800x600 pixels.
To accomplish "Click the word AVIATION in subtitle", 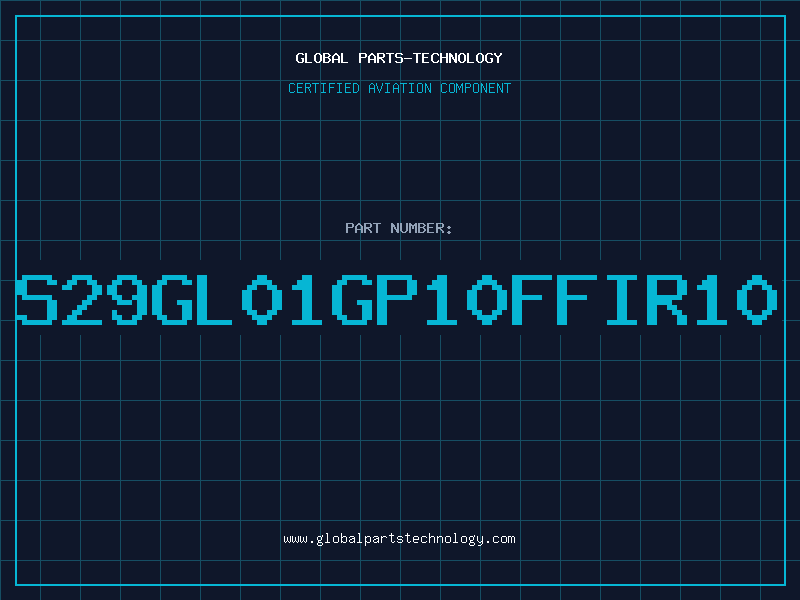I will 400,88.
